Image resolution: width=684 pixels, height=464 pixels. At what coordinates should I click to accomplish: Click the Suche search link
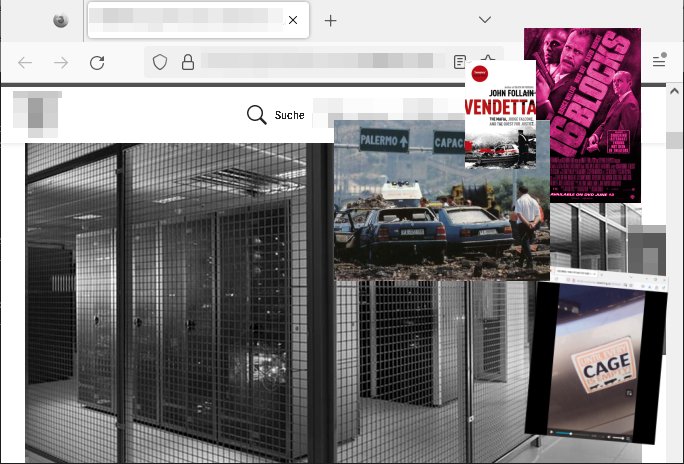click(x=289, y=115)
